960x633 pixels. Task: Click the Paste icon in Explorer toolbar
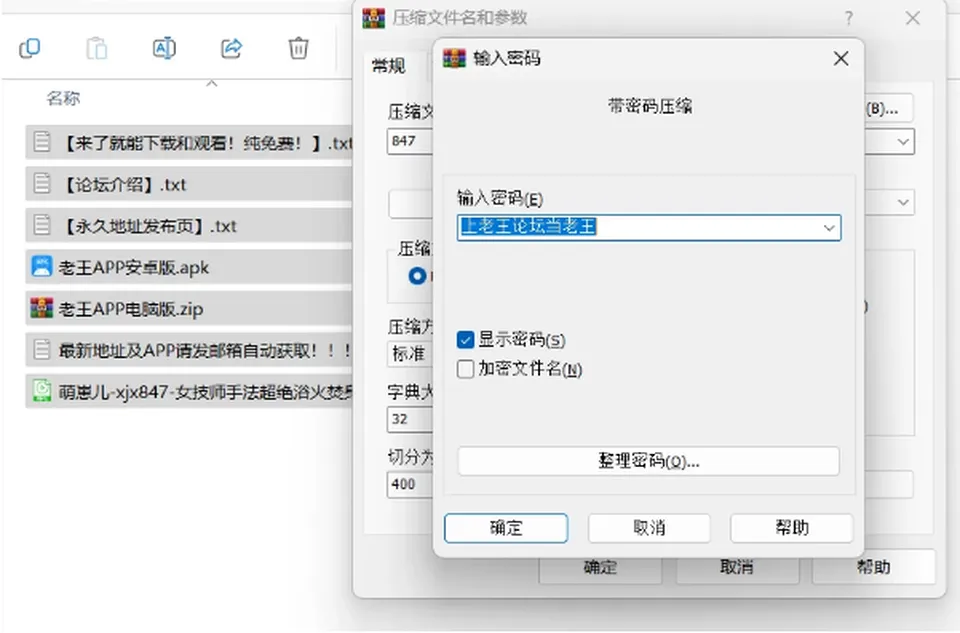click(97, 48)
